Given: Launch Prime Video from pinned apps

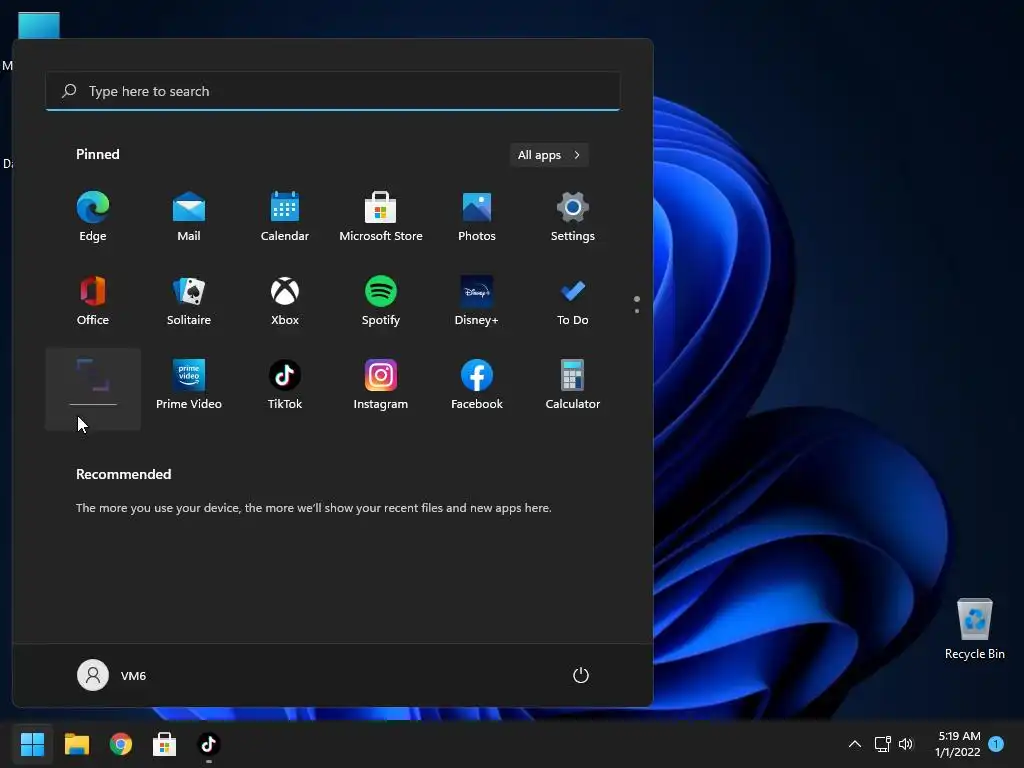Looking at the screenshot, I should pos(189,385).
